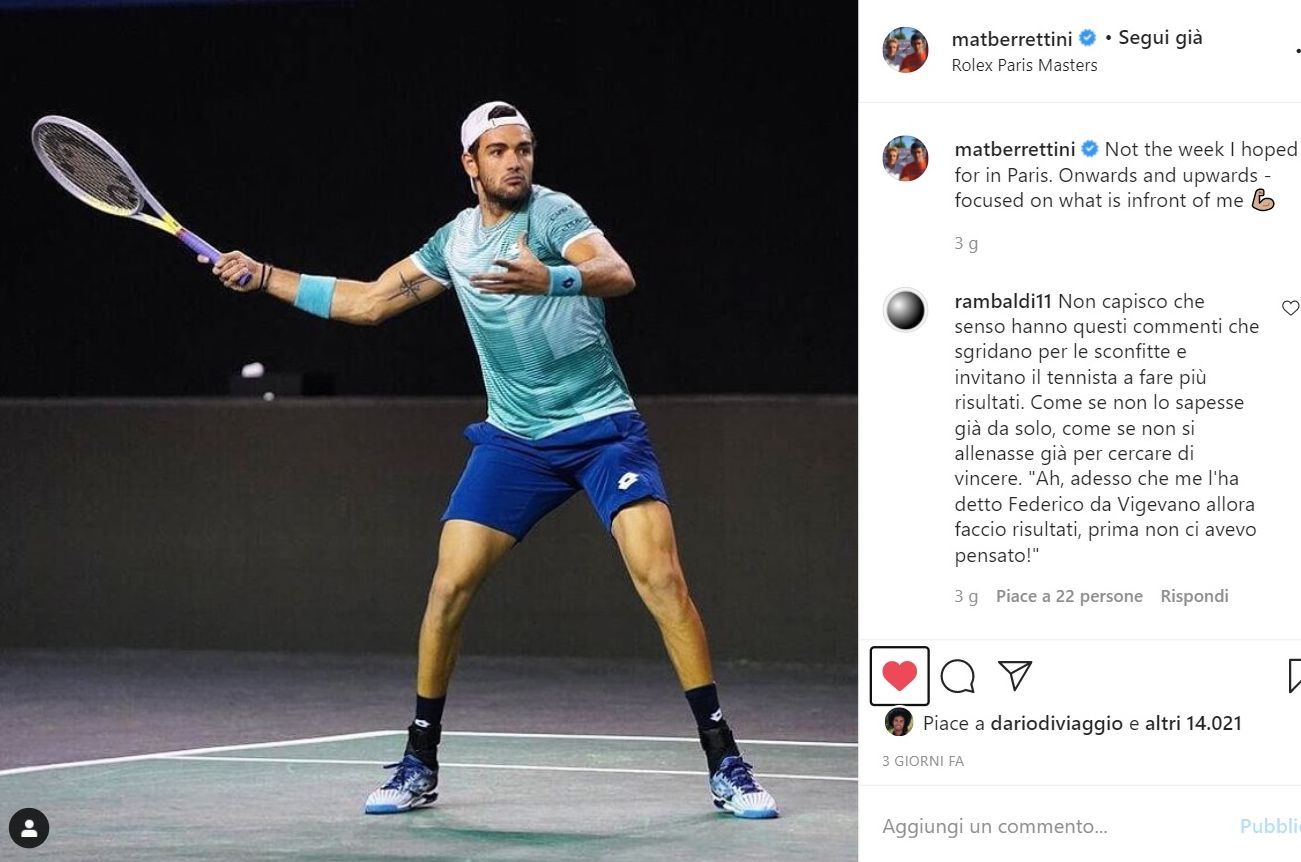Open the altri 14.021 likes list
Image resolution: width=1301 pixels, height=862 pixels.
click(x=1193, y=723)
